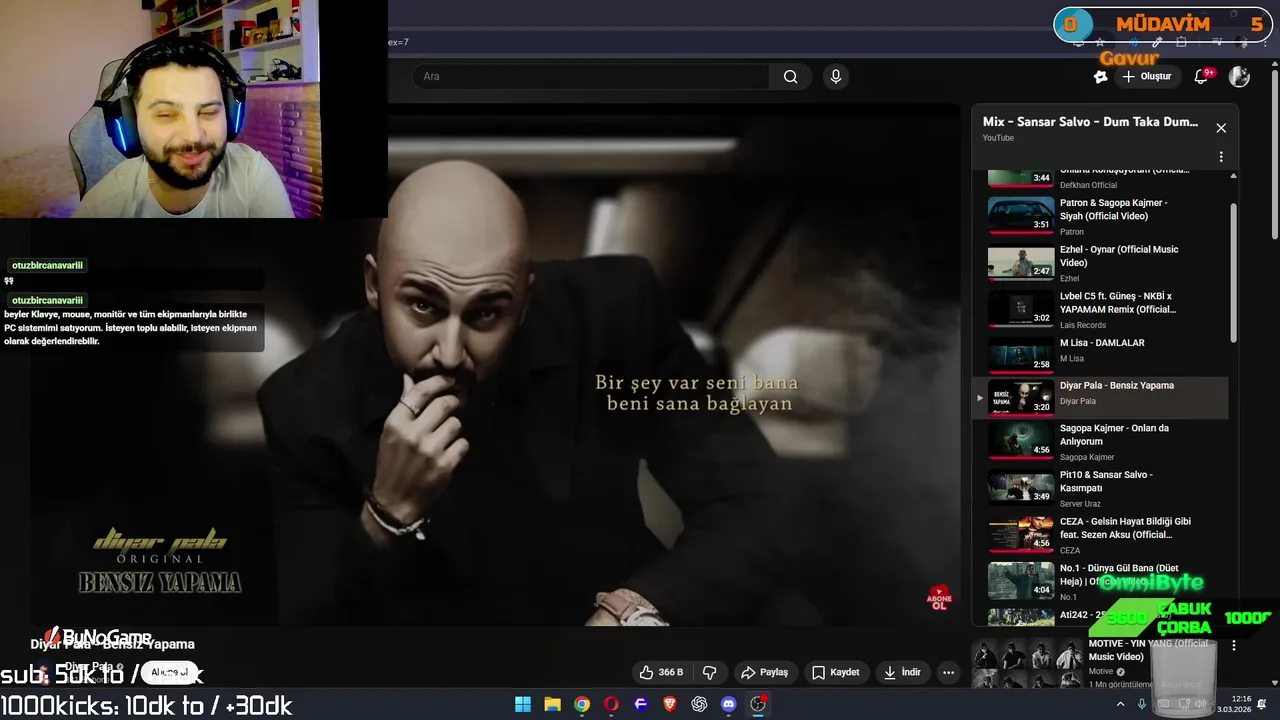Open YouTube notifications bell

click(1202, 77)
